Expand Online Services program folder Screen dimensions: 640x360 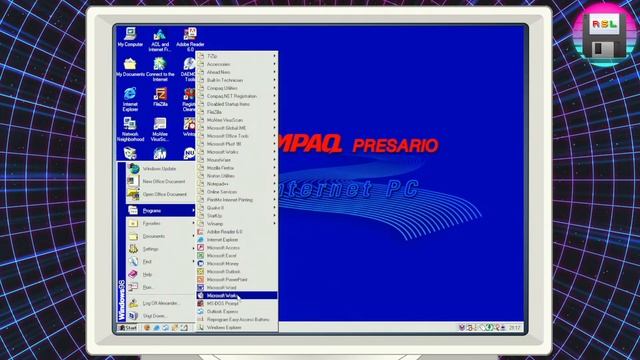[x=237, y=191]
